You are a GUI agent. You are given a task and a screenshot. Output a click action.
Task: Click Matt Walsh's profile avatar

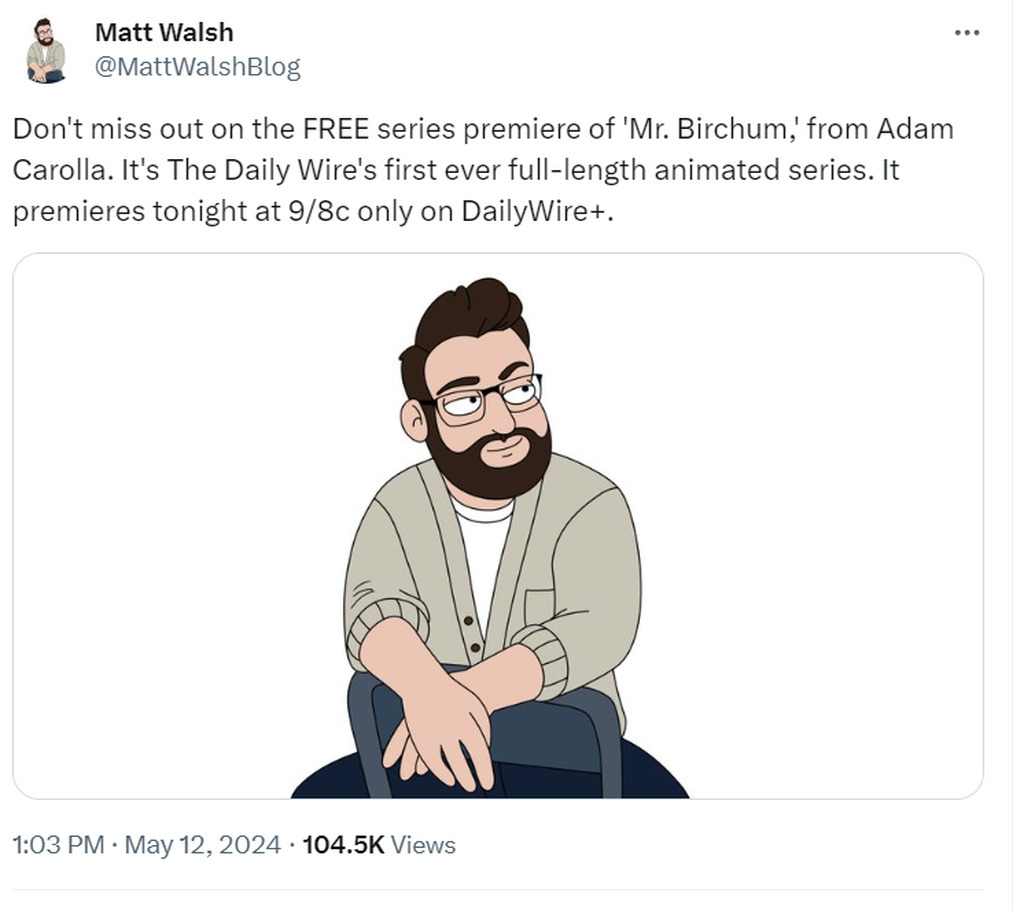tap(46, 50)
